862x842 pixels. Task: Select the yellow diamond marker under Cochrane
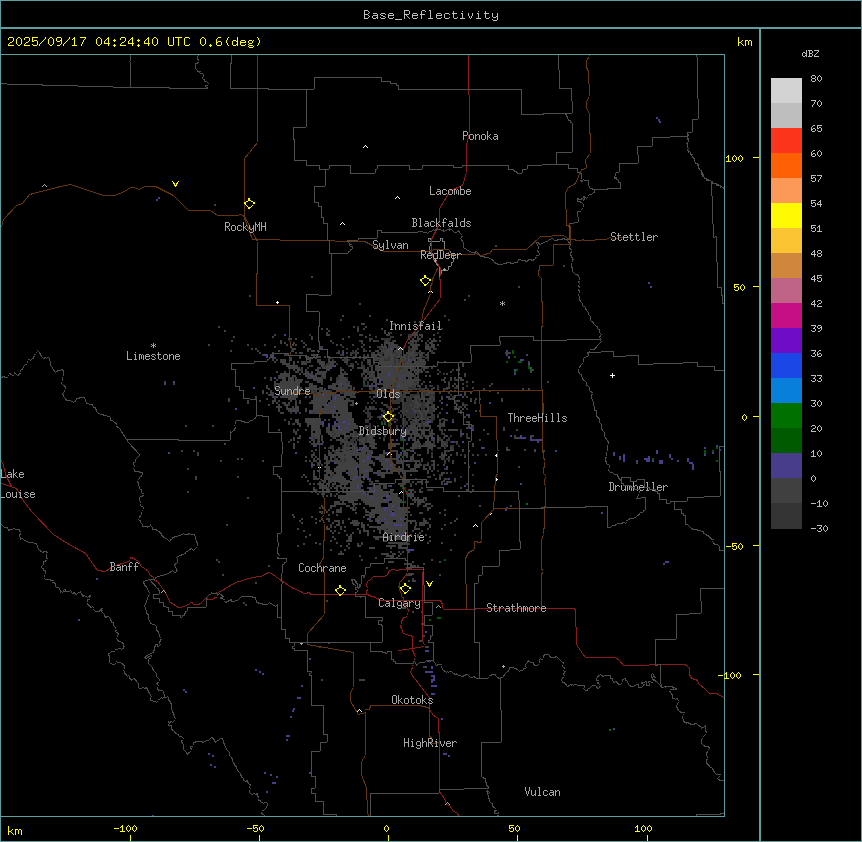pos(340,591)
